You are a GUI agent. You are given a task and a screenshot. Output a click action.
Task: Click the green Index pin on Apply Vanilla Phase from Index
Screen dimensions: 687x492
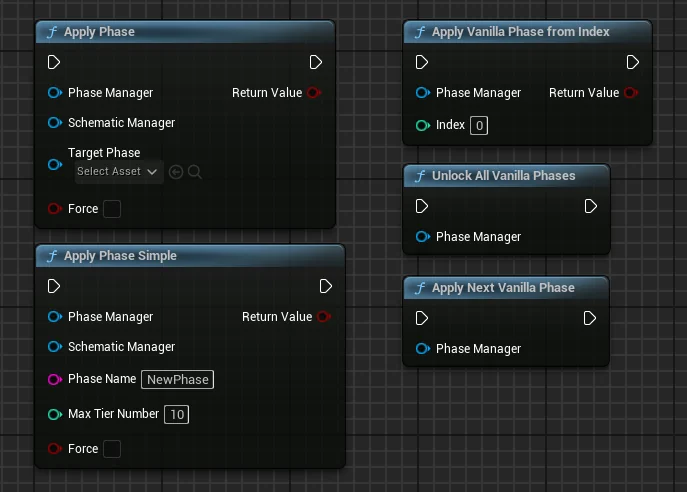(423, 125)
